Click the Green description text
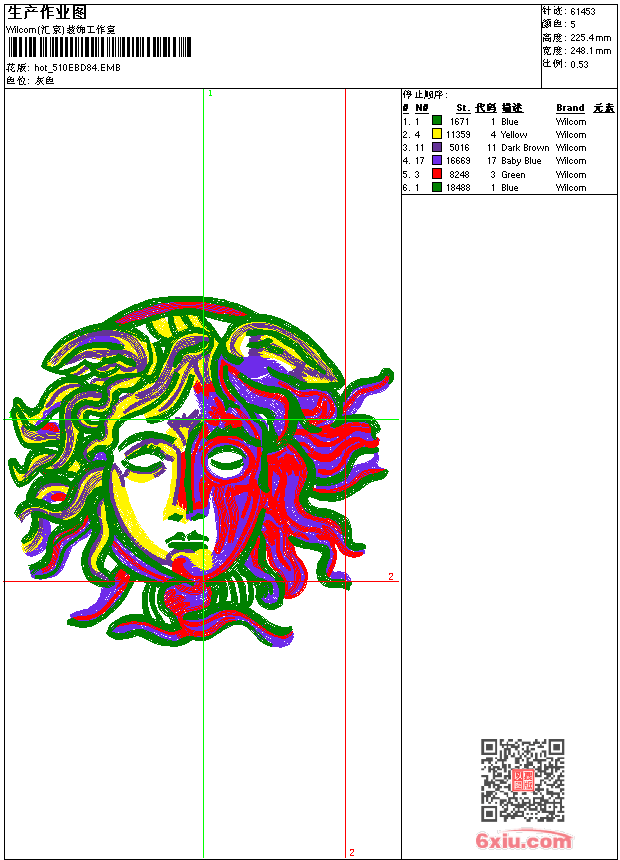 click(x=513, y=174)
